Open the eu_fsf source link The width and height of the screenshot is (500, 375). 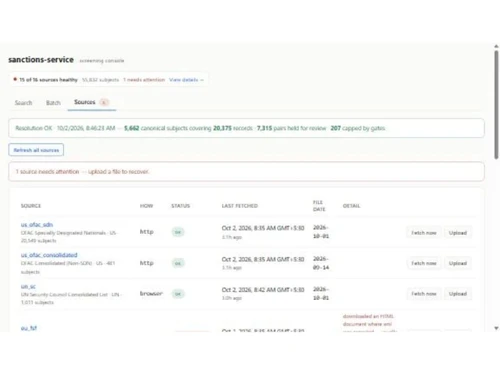(29, 328)
